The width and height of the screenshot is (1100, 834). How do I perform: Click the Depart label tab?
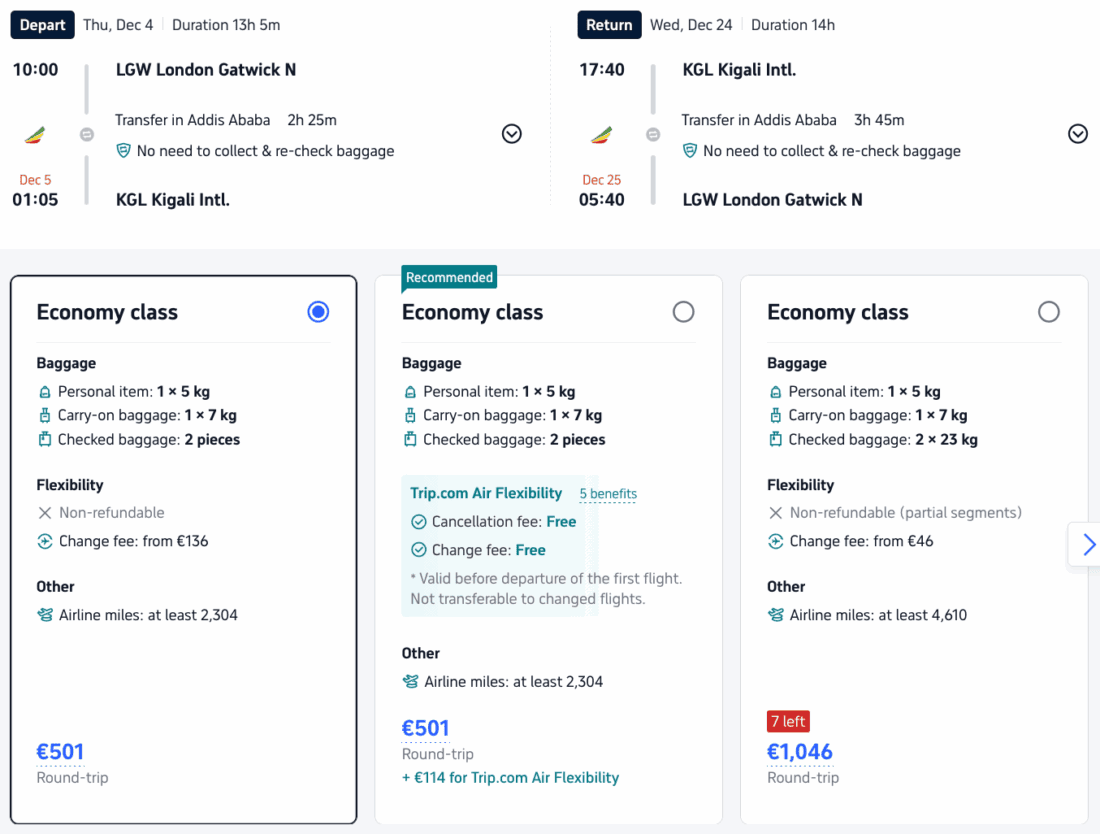42,25
